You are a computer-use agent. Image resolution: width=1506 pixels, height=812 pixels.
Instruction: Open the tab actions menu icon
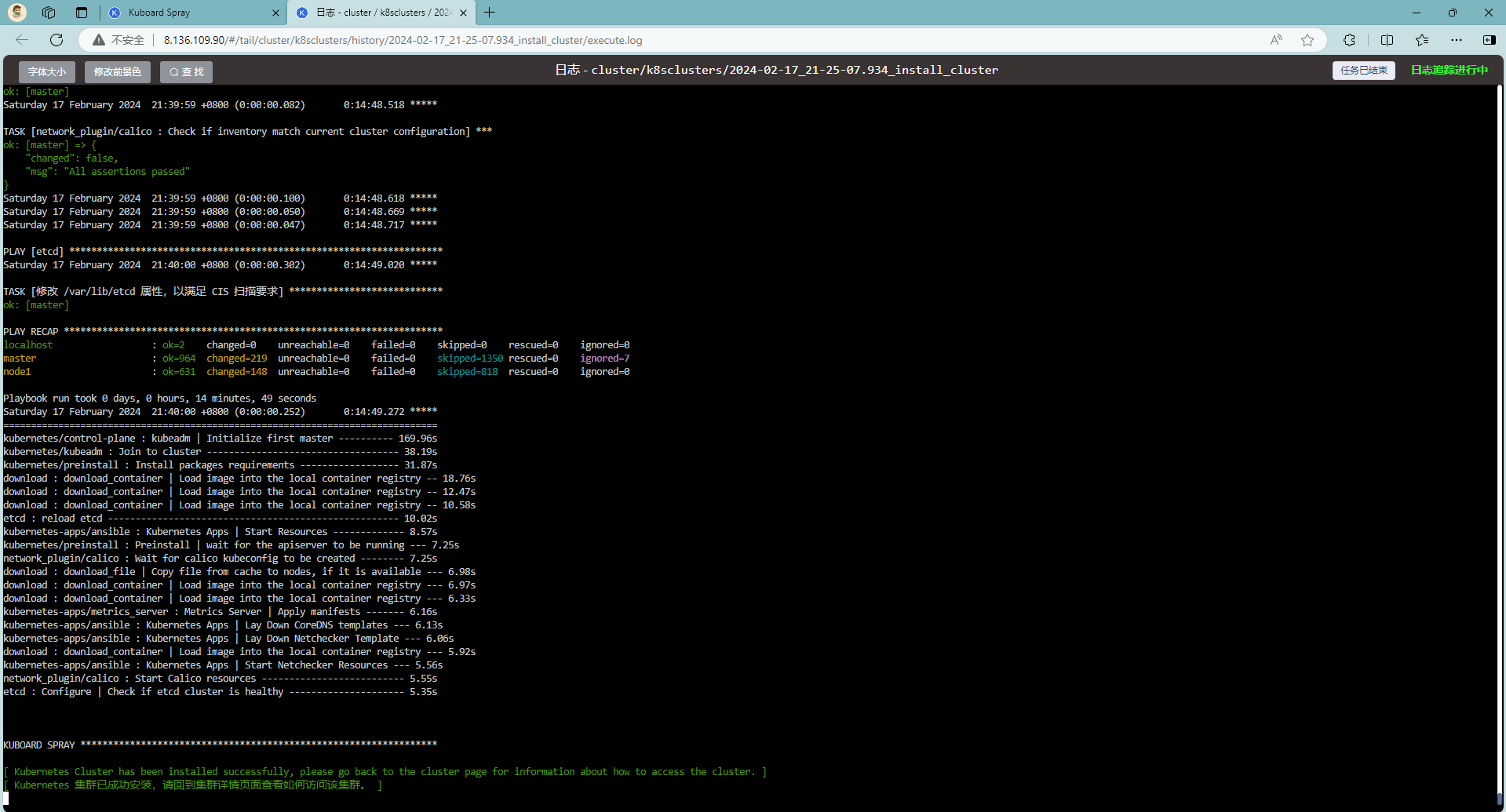pyautogui.click(x=82, y=13)
